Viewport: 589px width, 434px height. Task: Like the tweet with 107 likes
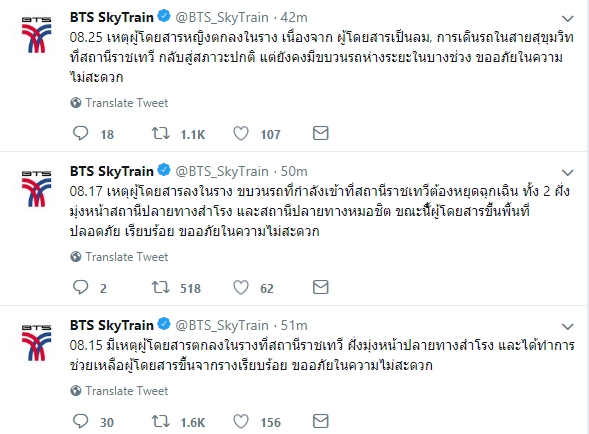click(x=241, y=133)
